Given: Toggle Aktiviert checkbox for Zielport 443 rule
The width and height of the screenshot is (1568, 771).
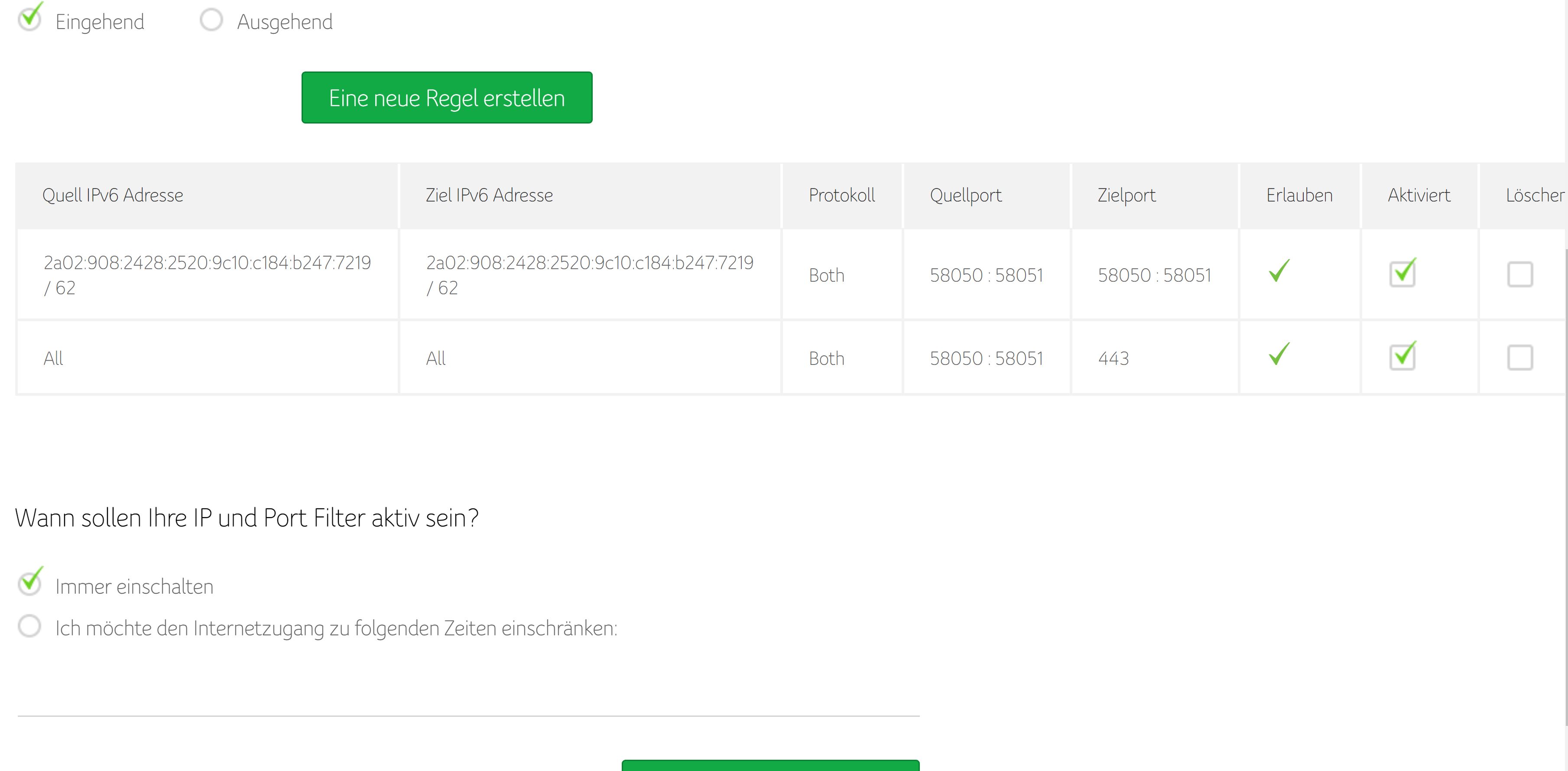Looking at the screenshot, I should 1402,357.
